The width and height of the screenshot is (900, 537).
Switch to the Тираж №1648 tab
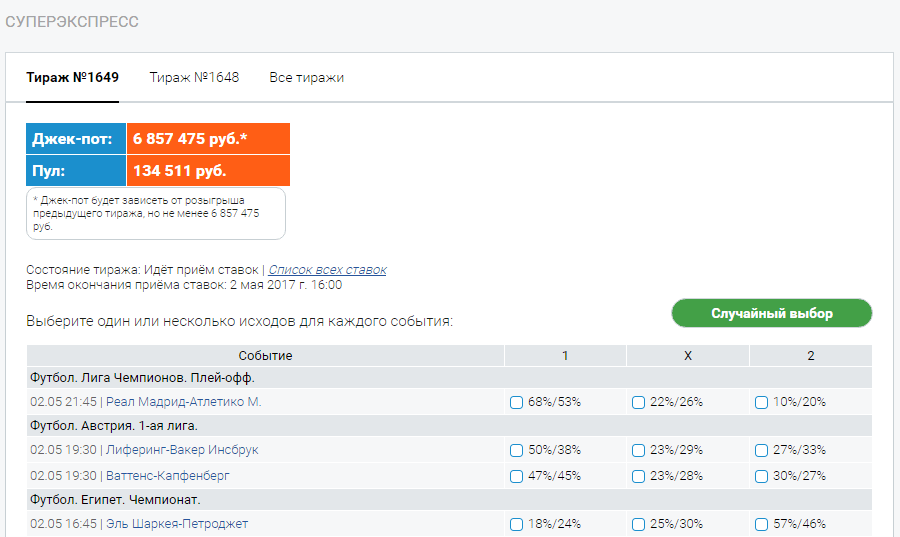(x=194, y=77)
